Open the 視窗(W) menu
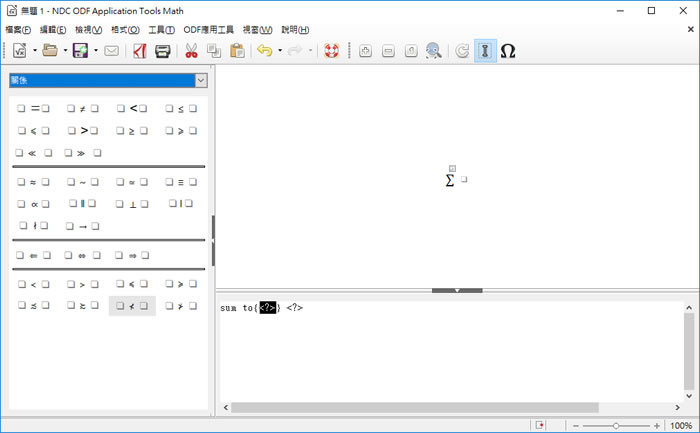The height and width of the screenshot is (433, 700). pos(257,30)
